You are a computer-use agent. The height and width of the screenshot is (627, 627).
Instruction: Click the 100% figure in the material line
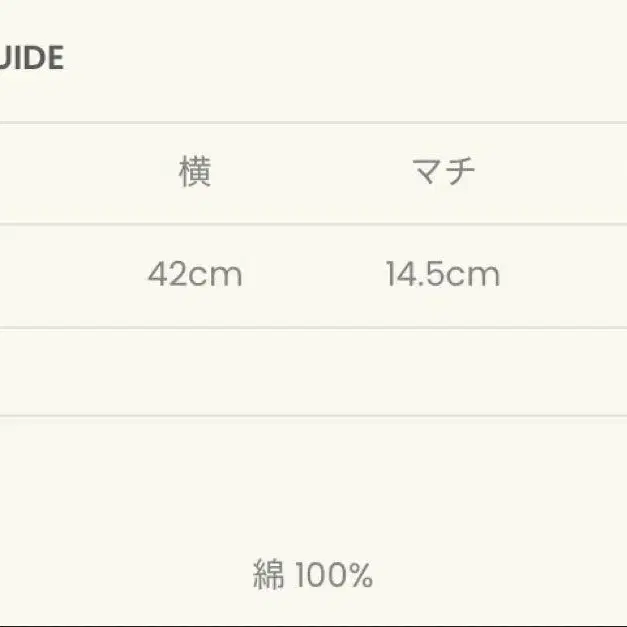[333, 575]
